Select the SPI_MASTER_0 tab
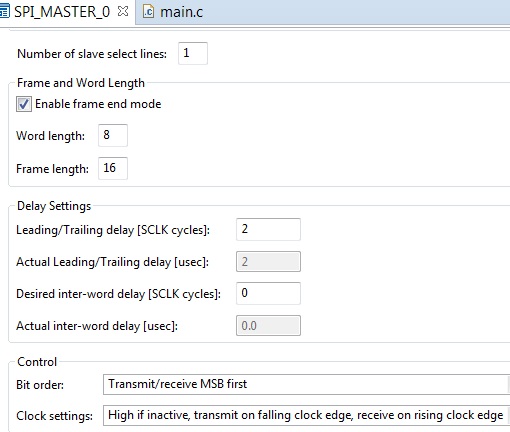Image resolution: width=510 pixels, height=432 pixels. [62, 12]
